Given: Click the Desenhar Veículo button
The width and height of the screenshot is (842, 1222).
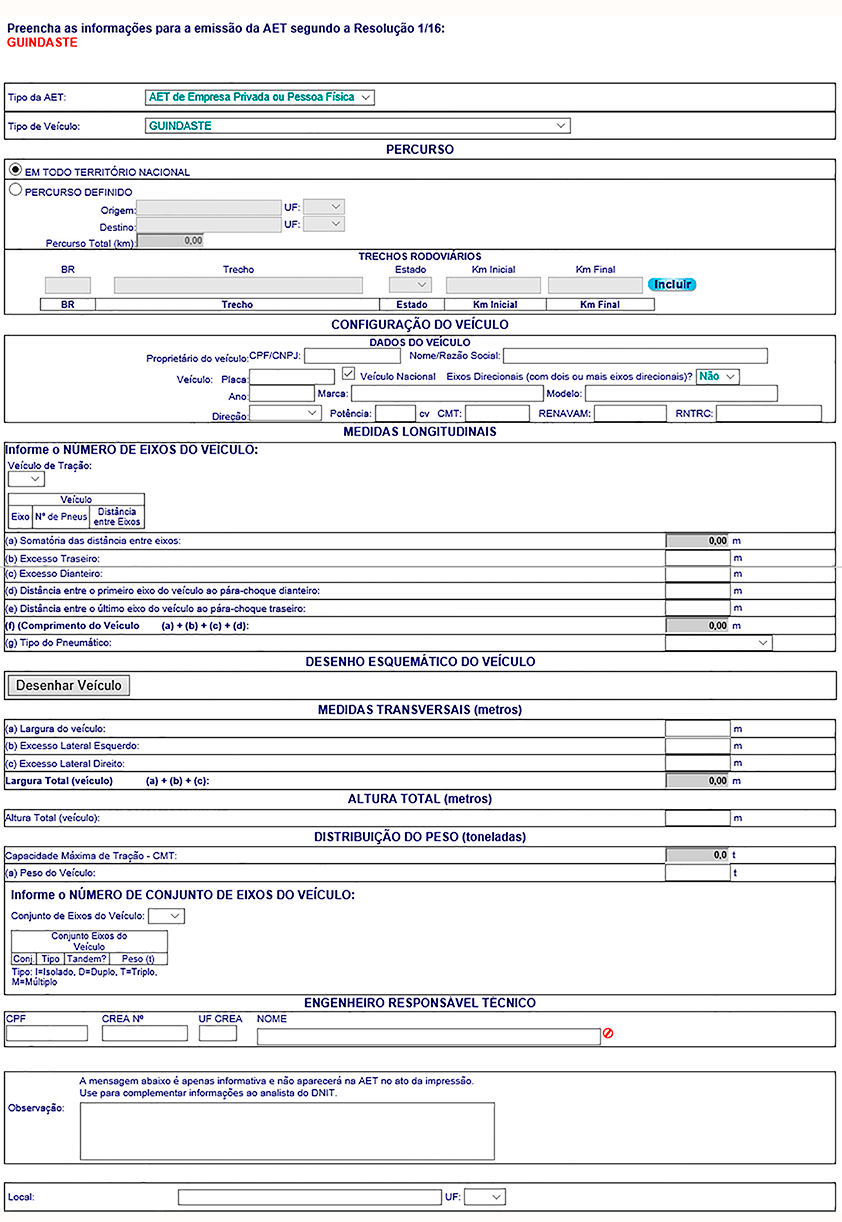Looking at the screenshot, I should [x=69, y=685].
